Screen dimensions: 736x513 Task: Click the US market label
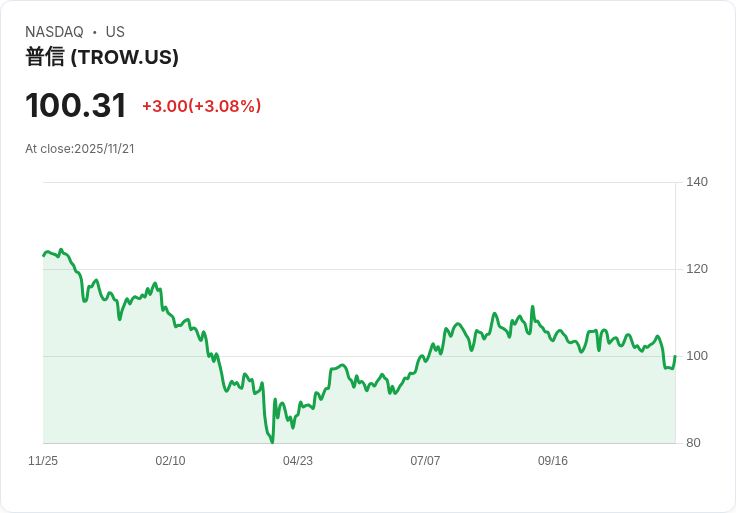pos(115,32)
